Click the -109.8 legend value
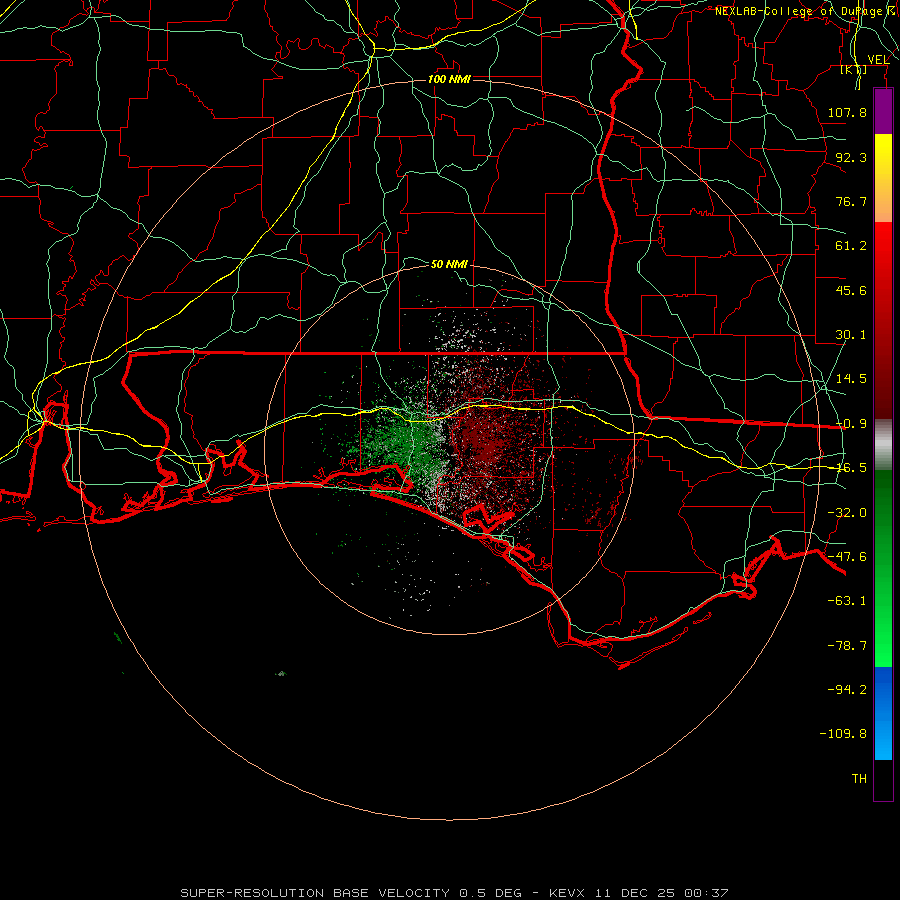 pos(843,734)
